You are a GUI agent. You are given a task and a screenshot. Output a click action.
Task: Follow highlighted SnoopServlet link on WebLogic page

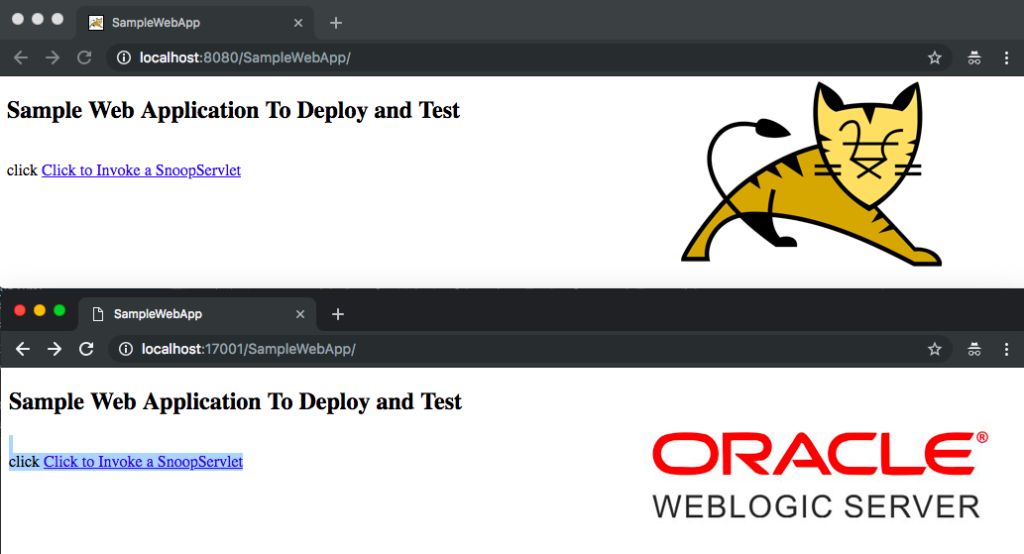coord(143,462)
